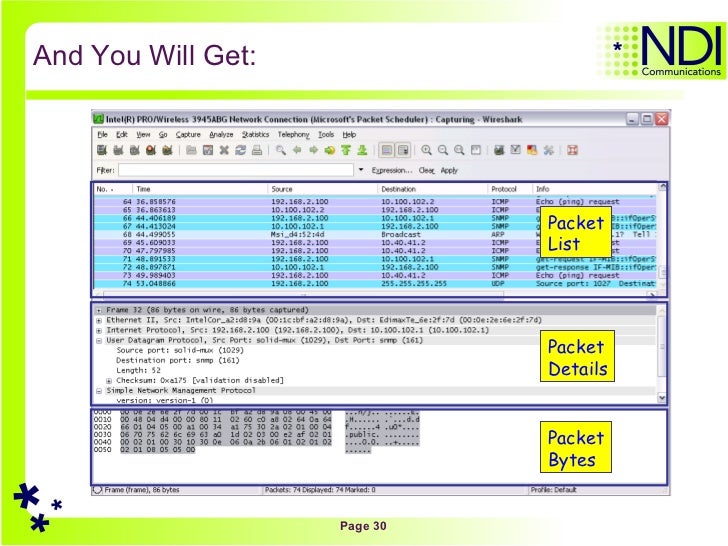This screenshot has height=546, width=728.
Task: Clear the display filter
Action: [427, 170]
